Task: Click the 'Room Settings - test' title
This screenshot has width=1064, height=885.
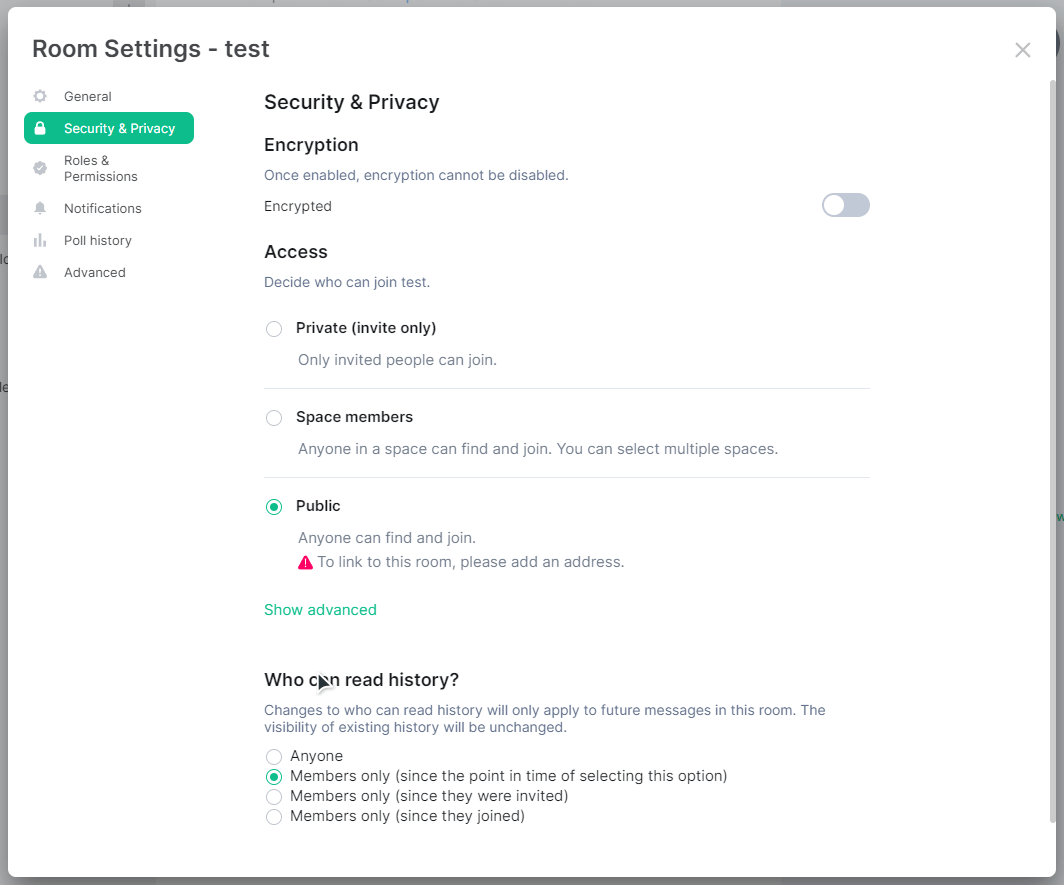Action: (x=151, y=49)
